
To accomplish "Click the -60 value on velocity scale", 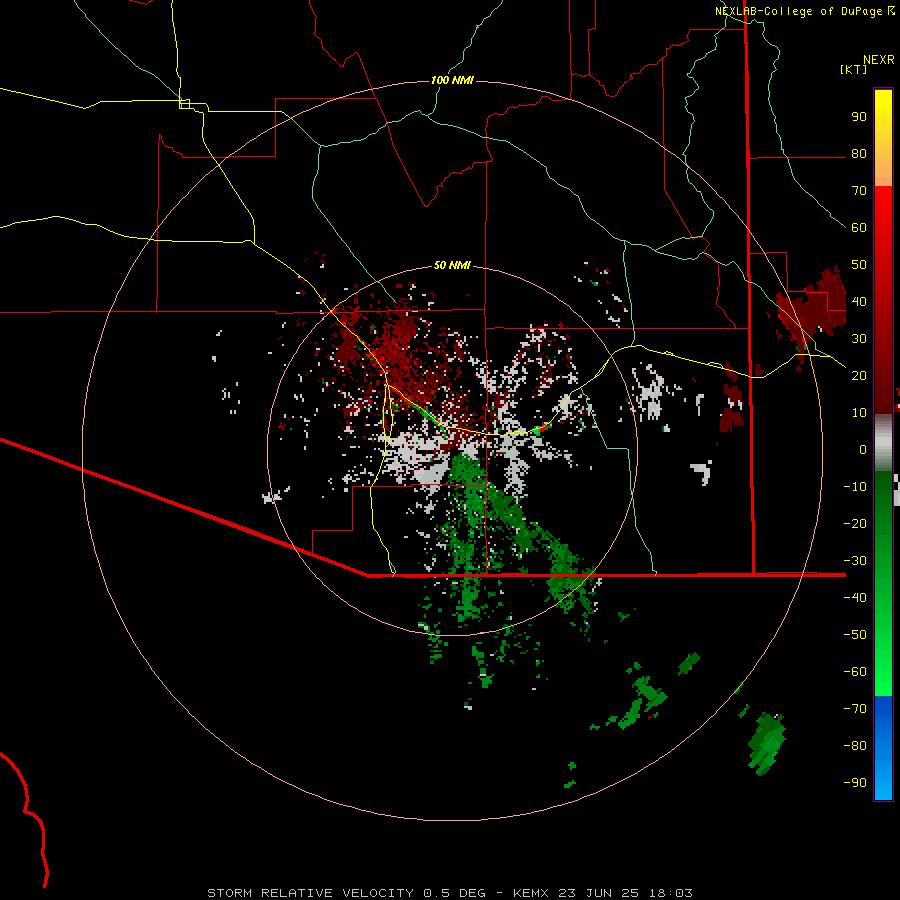I will coord(855,672).
